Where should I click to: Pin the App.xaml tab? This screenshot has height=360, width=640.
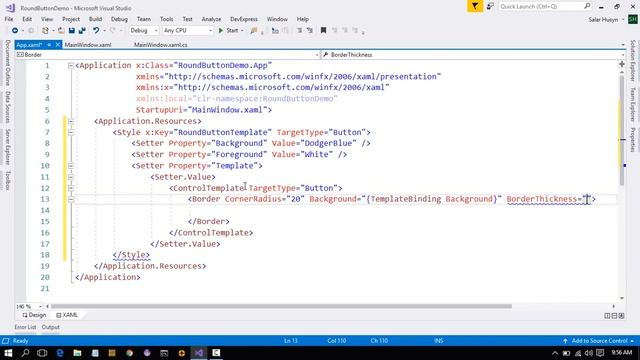(49, 44)
